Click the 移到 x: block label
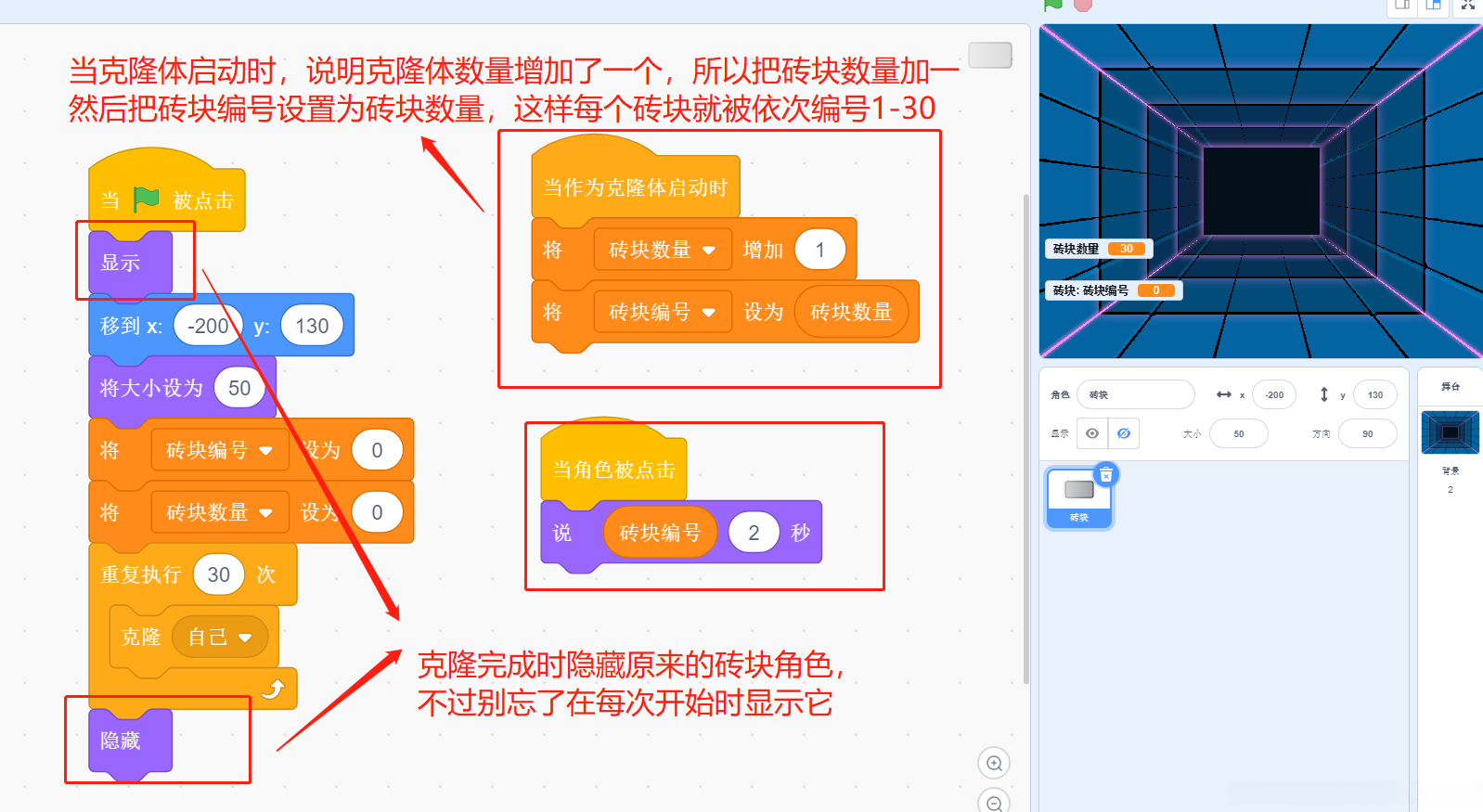The height and width of the screenshot is (812, 1483). coord(131,326)
